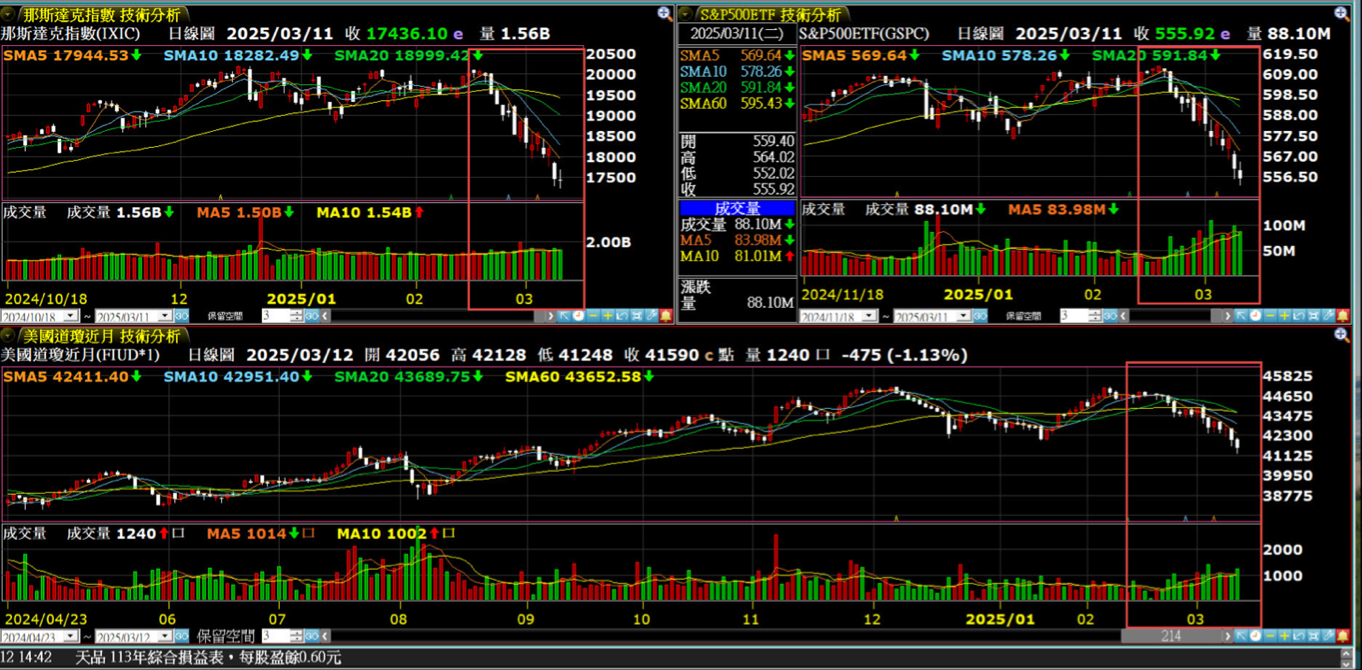Click the yellow plus zoom-in icon in S&P500ETF toolbar
This screenshot has height=670, width=1362.
click(x=1284, y=316)
